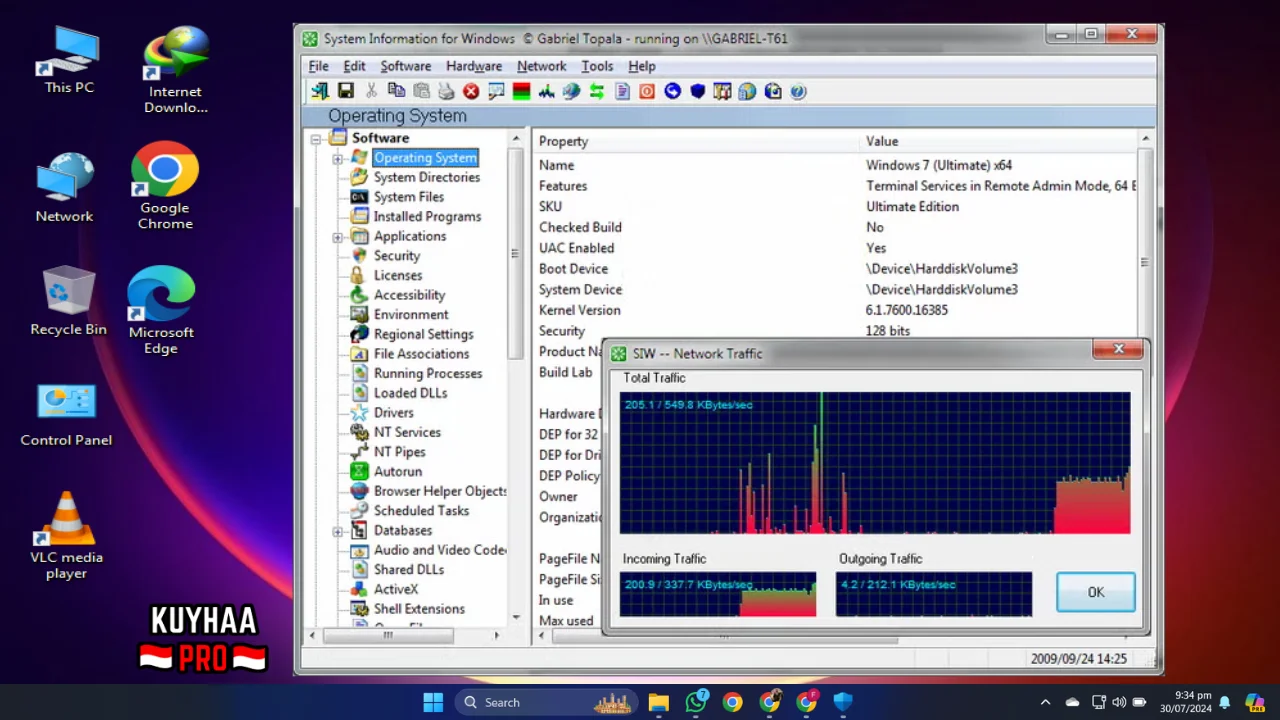Select NT Services in tree
The height and width of the screenshot is (720, 1280).
[x=407, y=432]
